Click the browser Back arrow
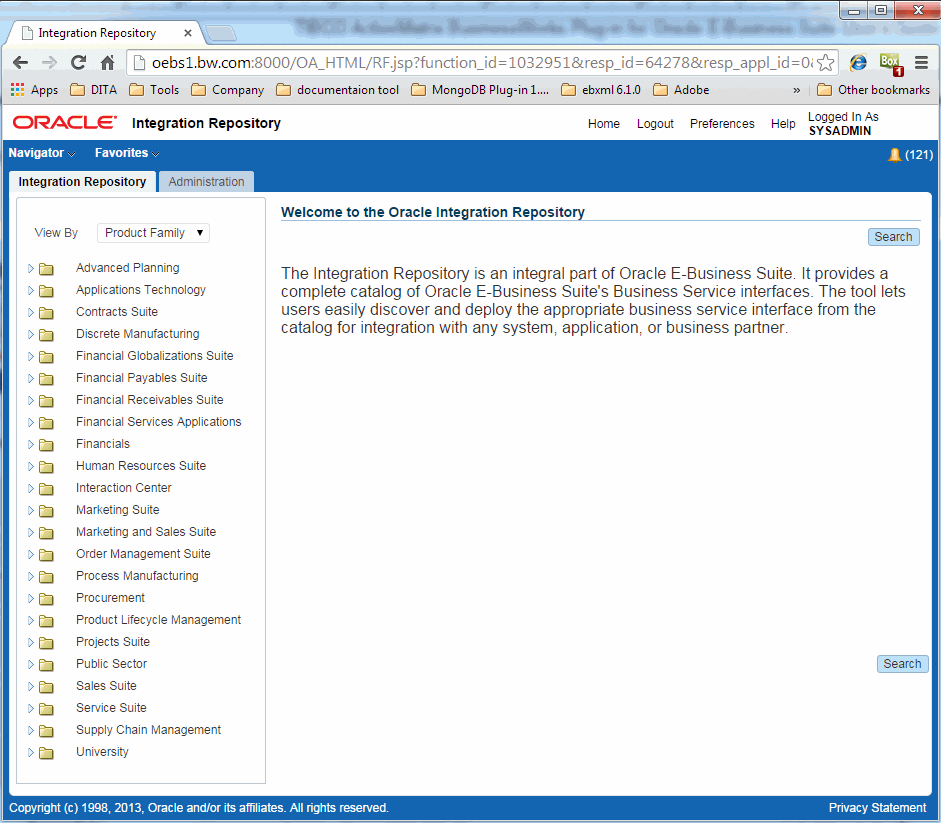 point(20,62)
